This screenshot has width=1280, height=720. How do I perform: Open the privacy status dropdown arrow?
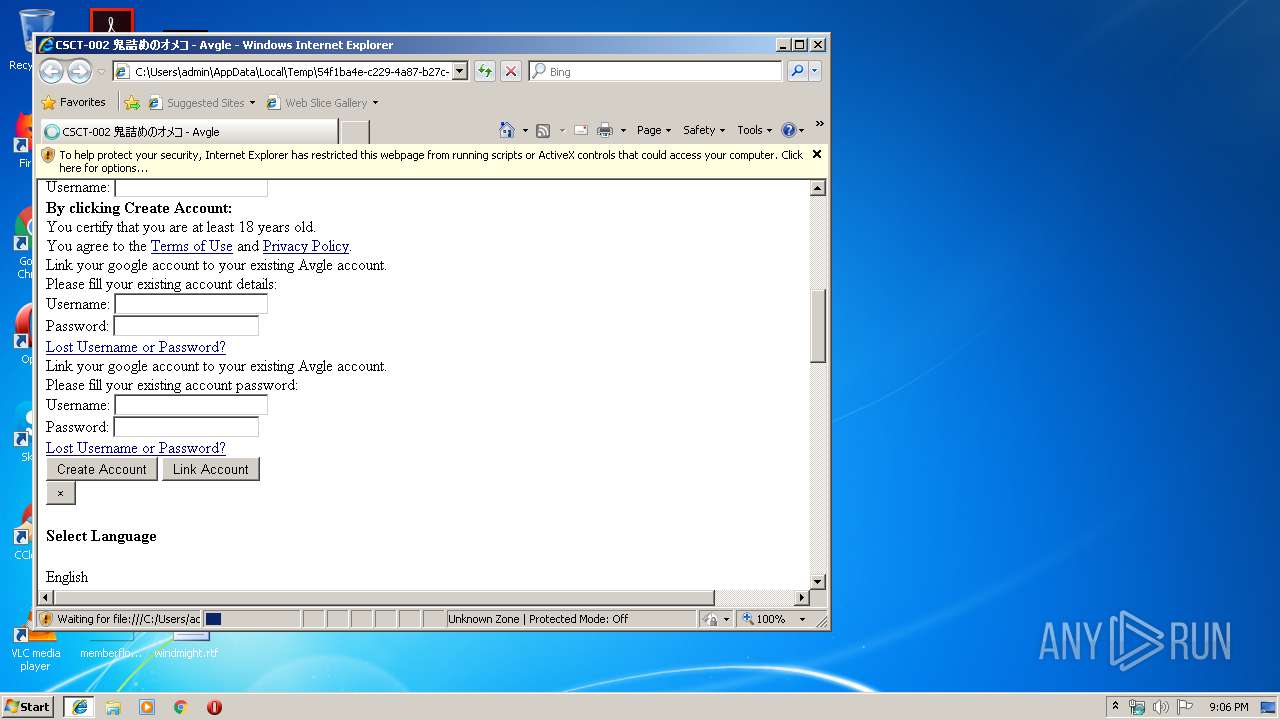tap(726, 619)
